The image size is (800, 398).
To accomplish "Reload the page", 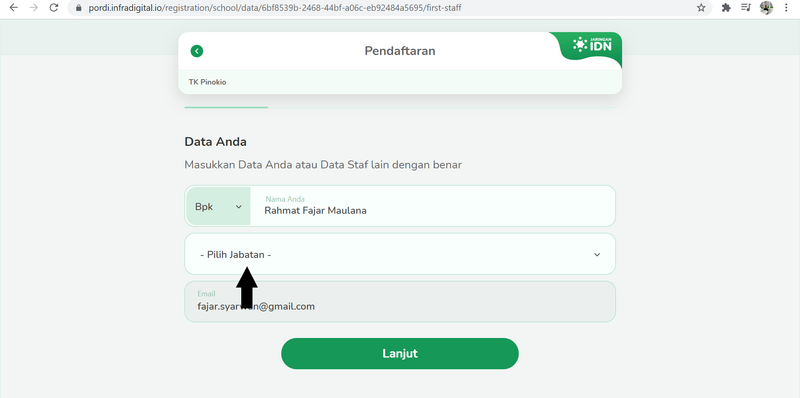I will coord(54,8).
